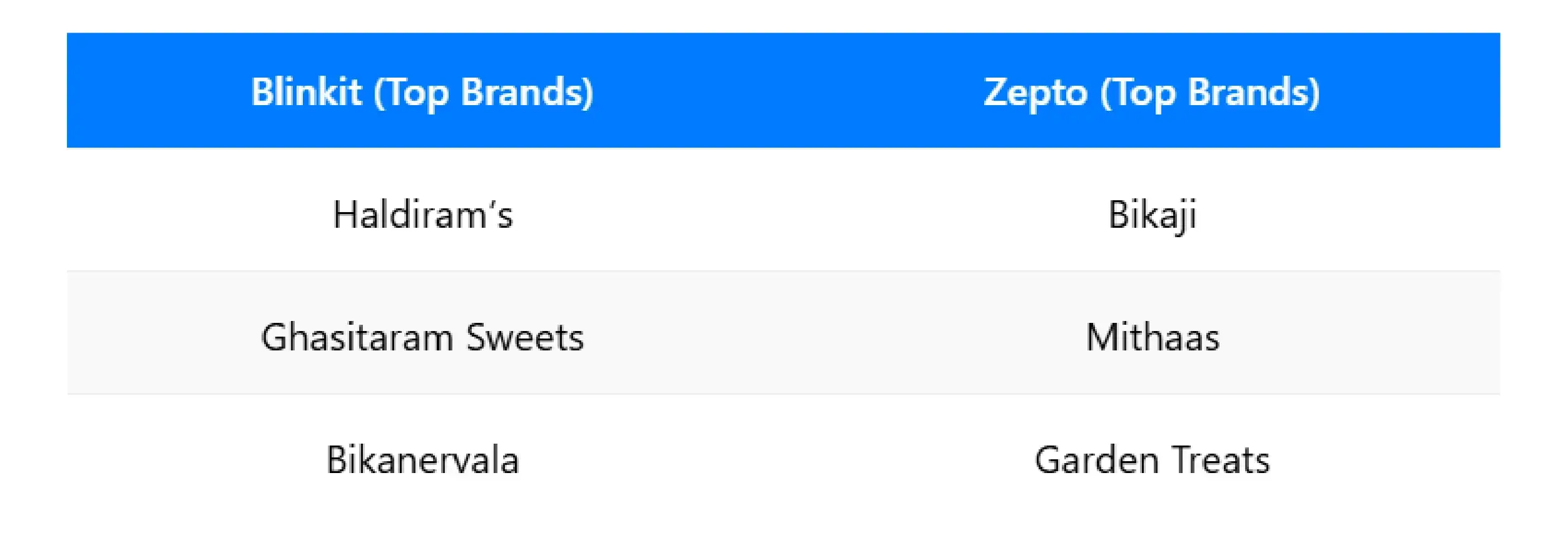Click the blue header gap between column titles
This screenshot has width=1568, height=535.
click(x=787, y=92)
